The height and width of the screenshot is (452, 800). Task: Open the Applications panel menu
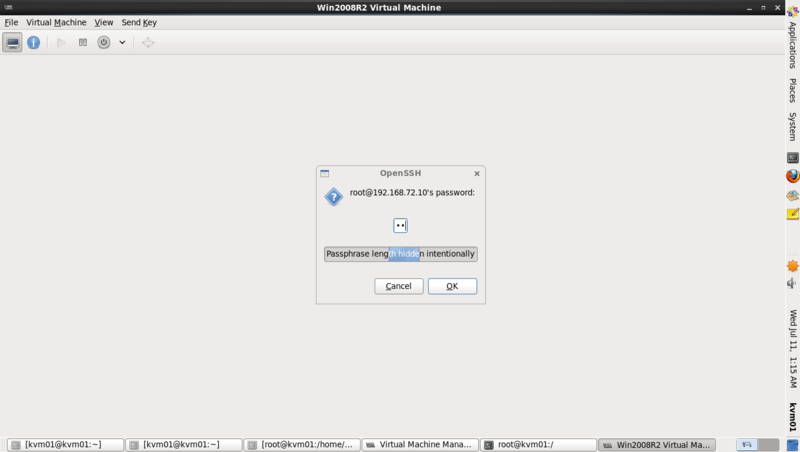point(792,45)
